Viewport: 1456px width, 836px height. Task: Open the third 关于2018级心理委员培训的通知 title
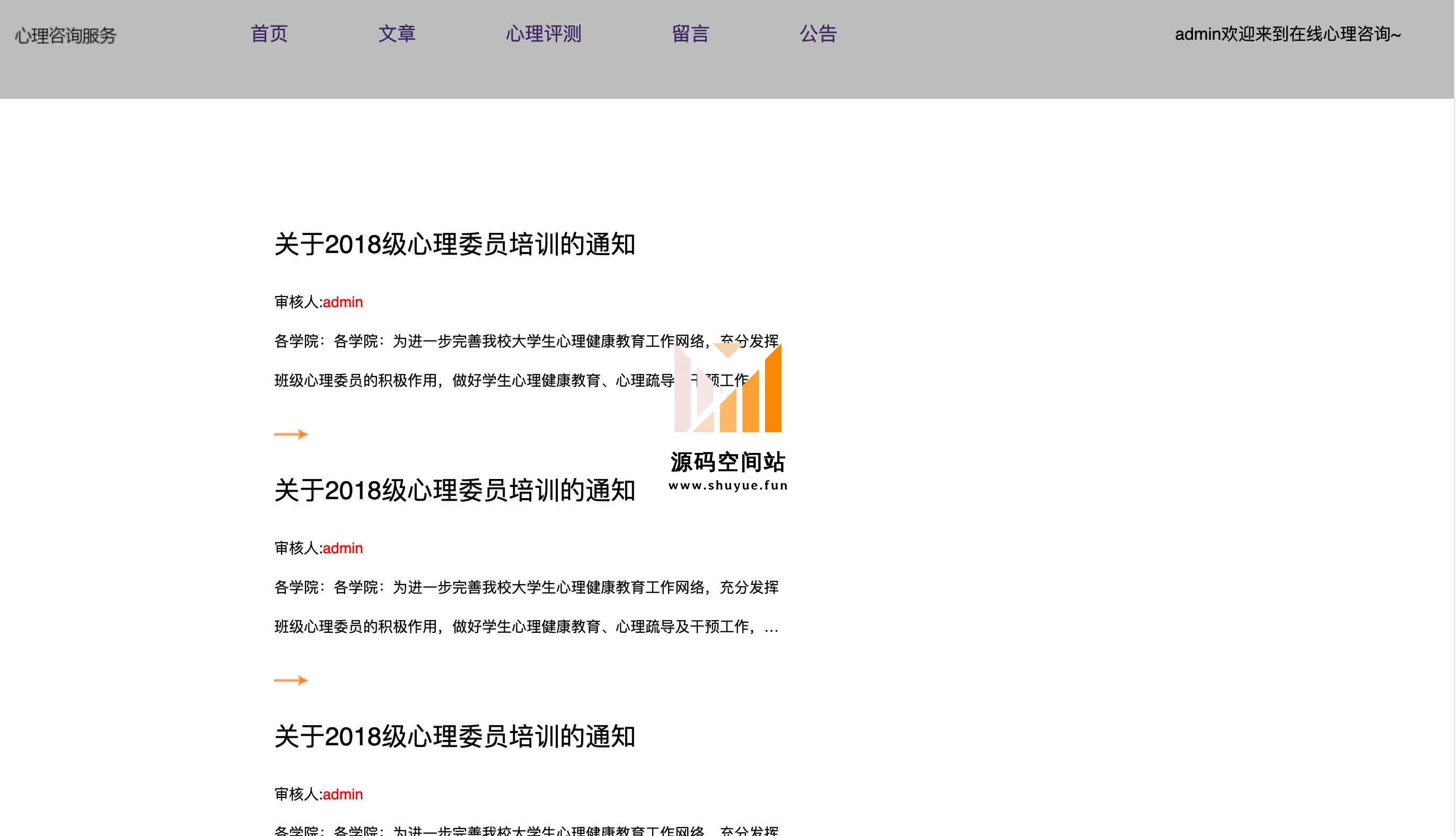coord(454,737)
